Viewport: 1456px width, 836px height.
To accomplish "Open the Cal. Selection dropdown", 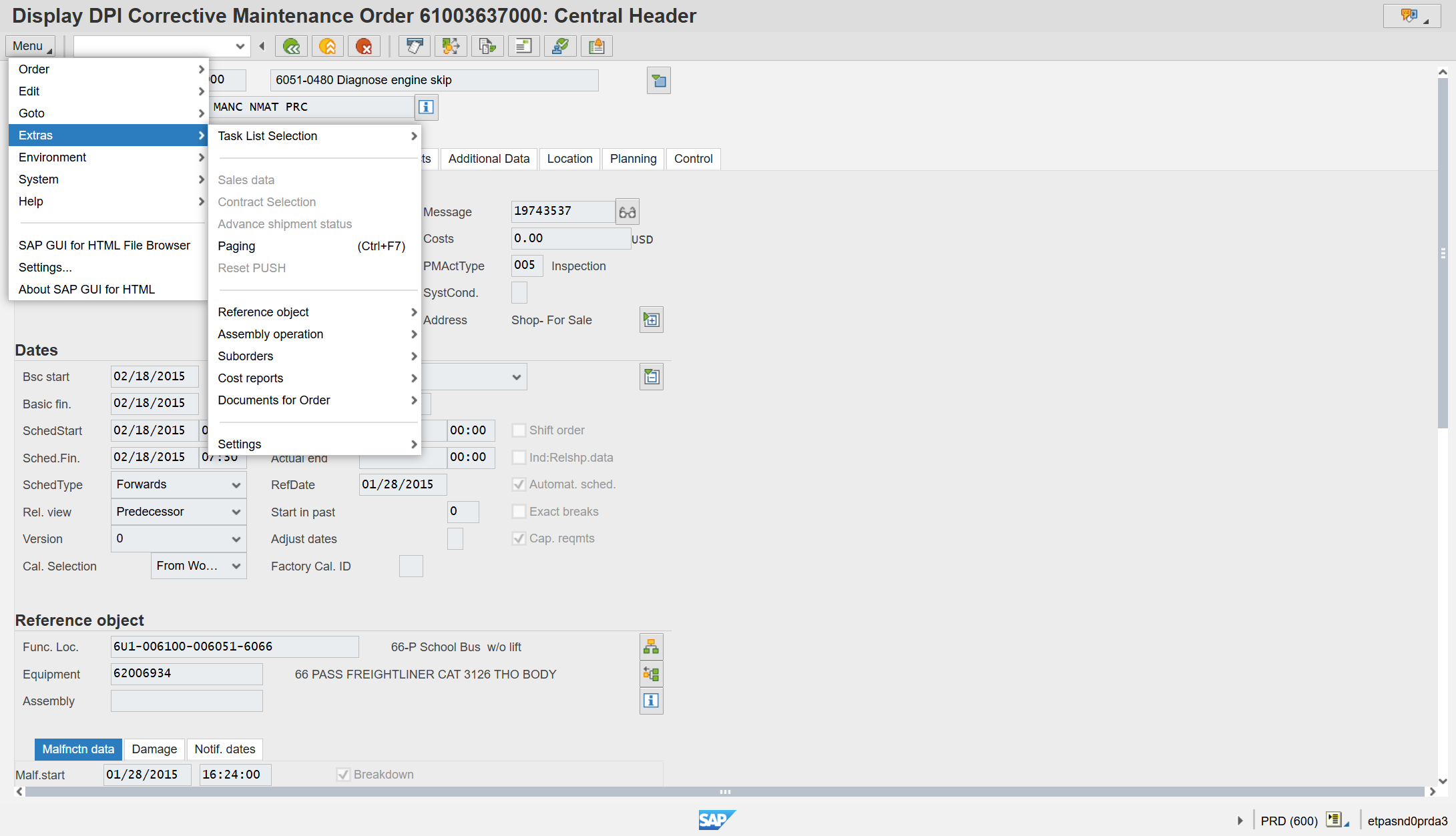I will coord(199,566).
